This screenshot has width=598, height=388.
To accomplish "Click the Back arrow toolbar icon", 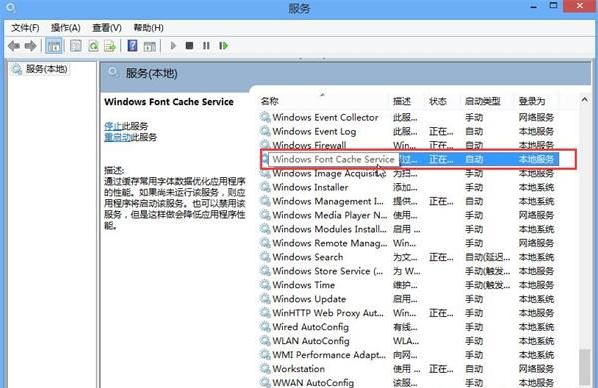I will (14, 46).
